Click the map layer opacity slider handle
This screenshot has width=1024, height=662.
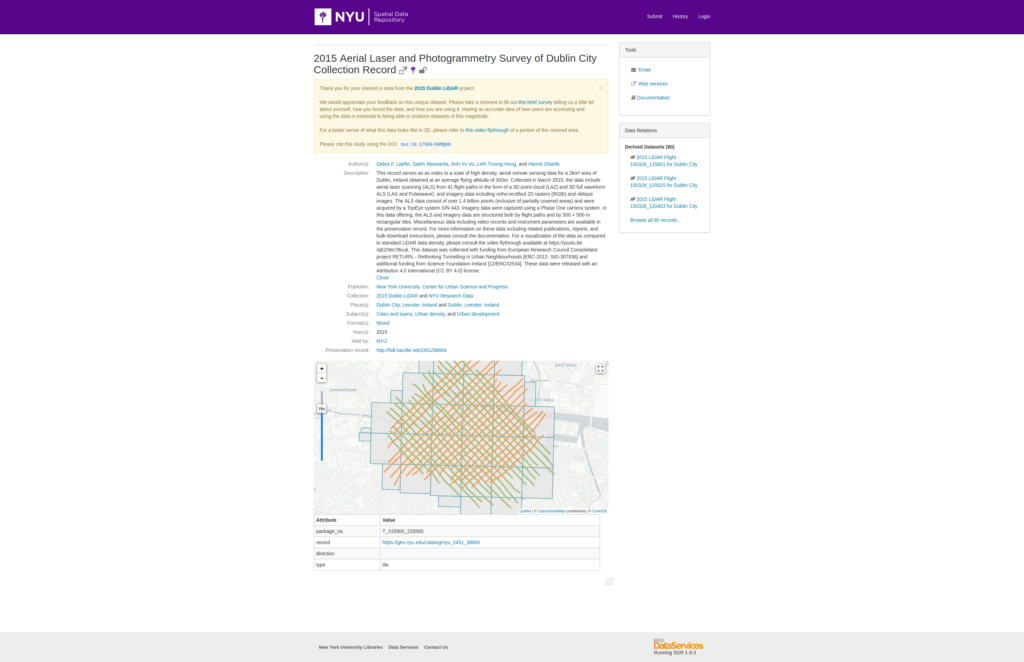coord(321,409)
